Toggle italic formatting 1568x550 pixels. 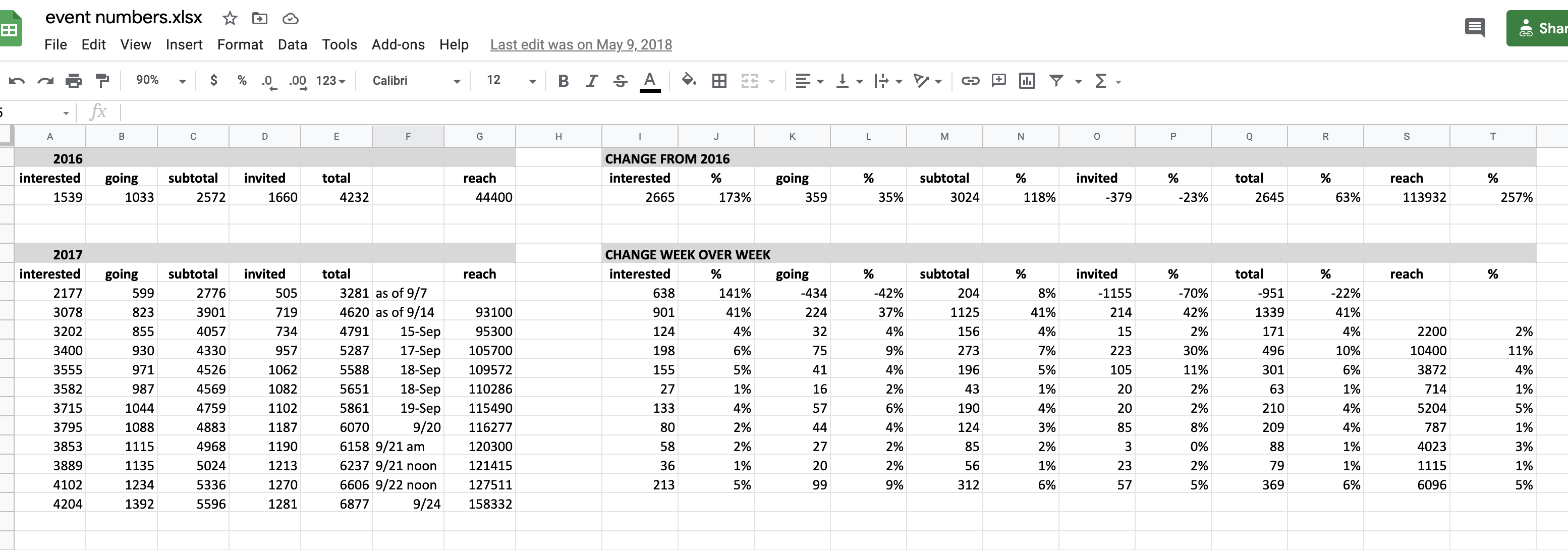click(592, 80)
